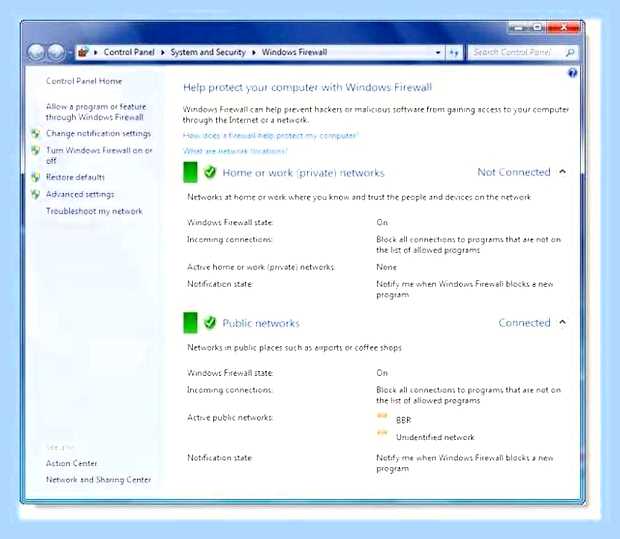Click the search magnifier icon
This screenshot has height=539, width=620.
click(570, 52)
